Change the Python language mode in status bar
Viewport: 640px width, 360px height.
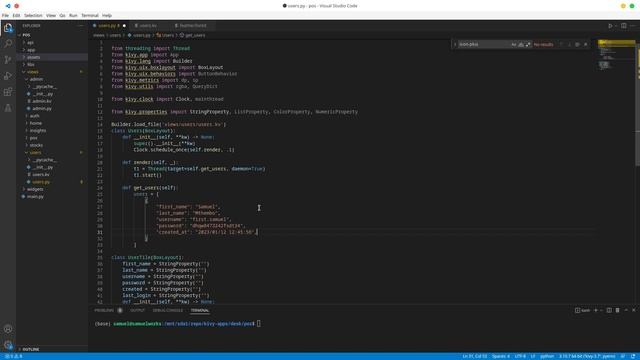[547, 356]
